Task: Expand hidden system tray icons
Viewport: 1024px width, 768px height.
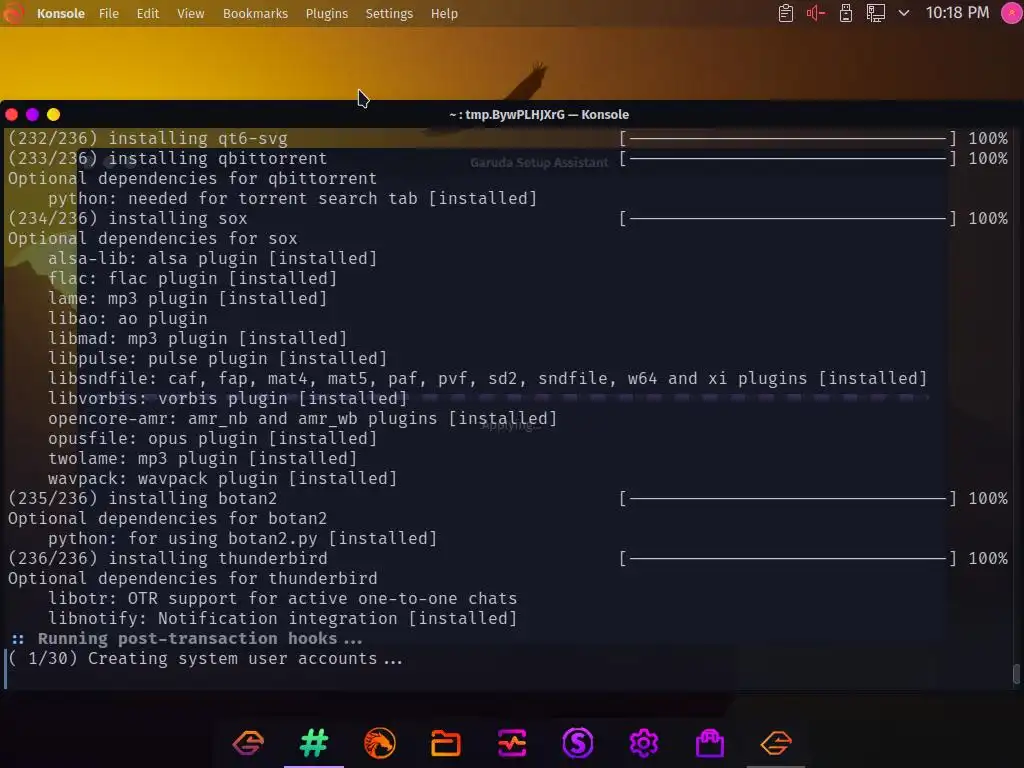Action: tap(904, 13)
